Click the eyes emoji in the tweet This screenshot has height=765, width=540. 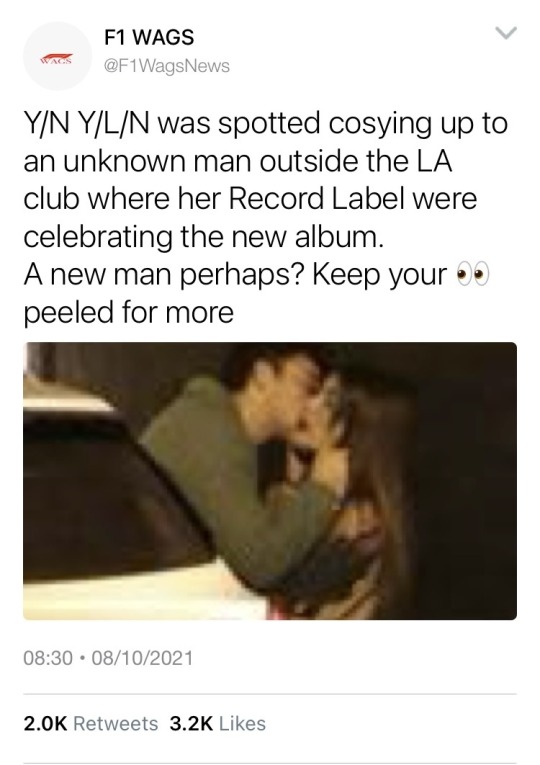(x=472, y=276)
